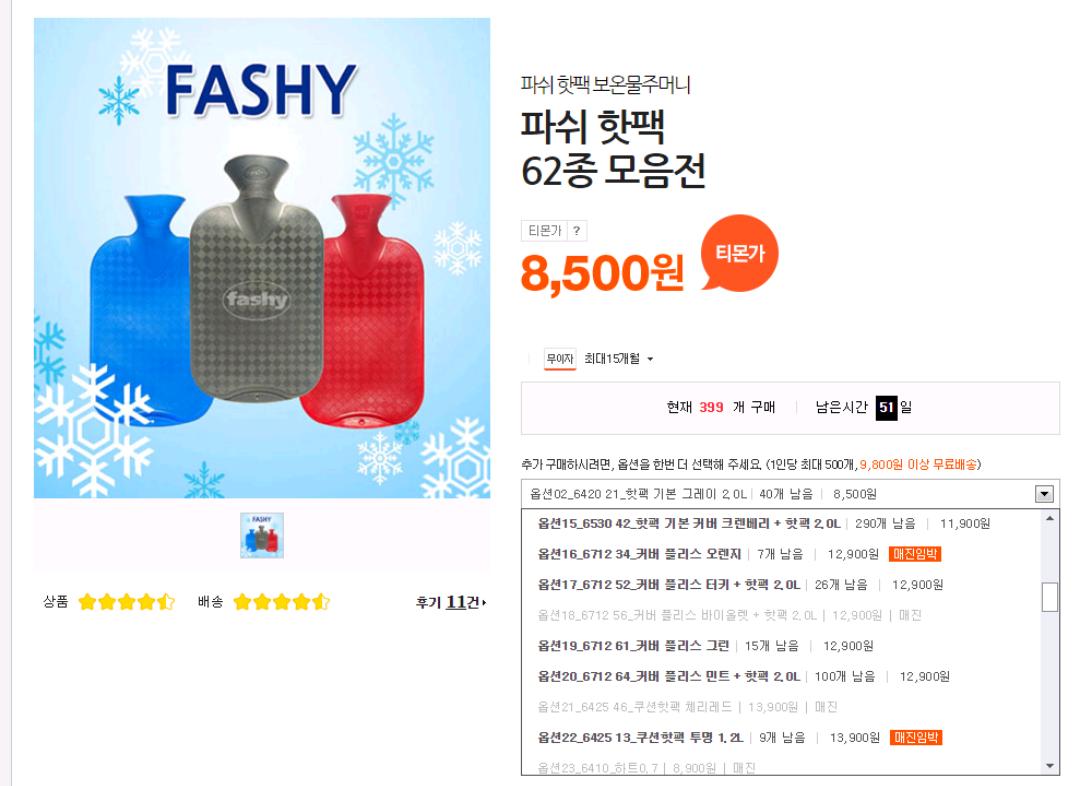Click the scroll up arrow in options list
The image size is (1080, 786).
click(1049, 518)
